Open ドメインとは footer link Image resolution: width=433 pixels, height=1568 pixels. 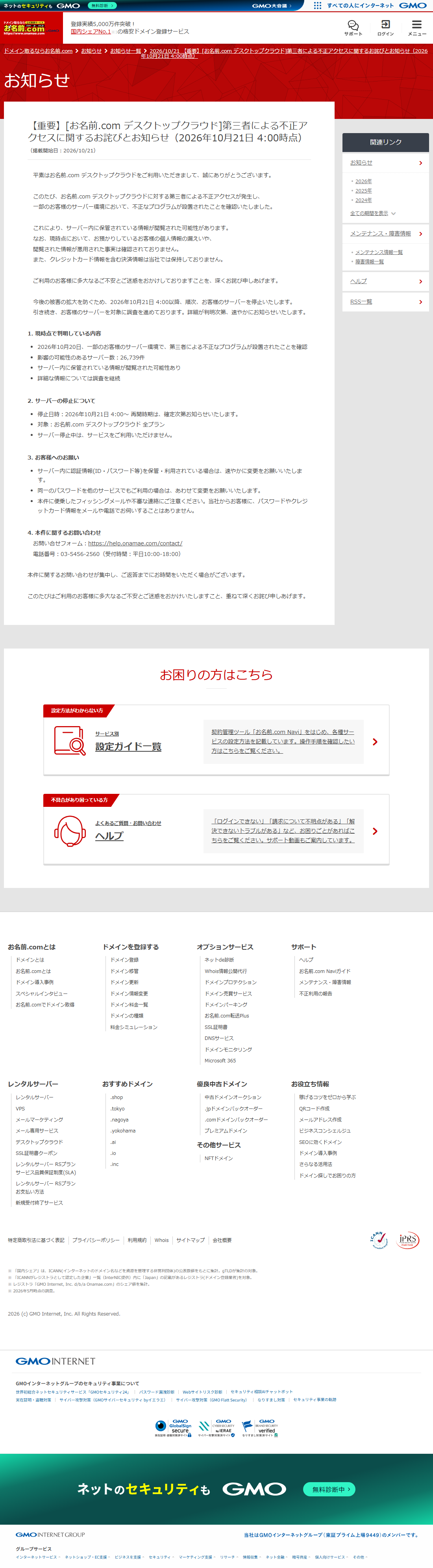30,960
